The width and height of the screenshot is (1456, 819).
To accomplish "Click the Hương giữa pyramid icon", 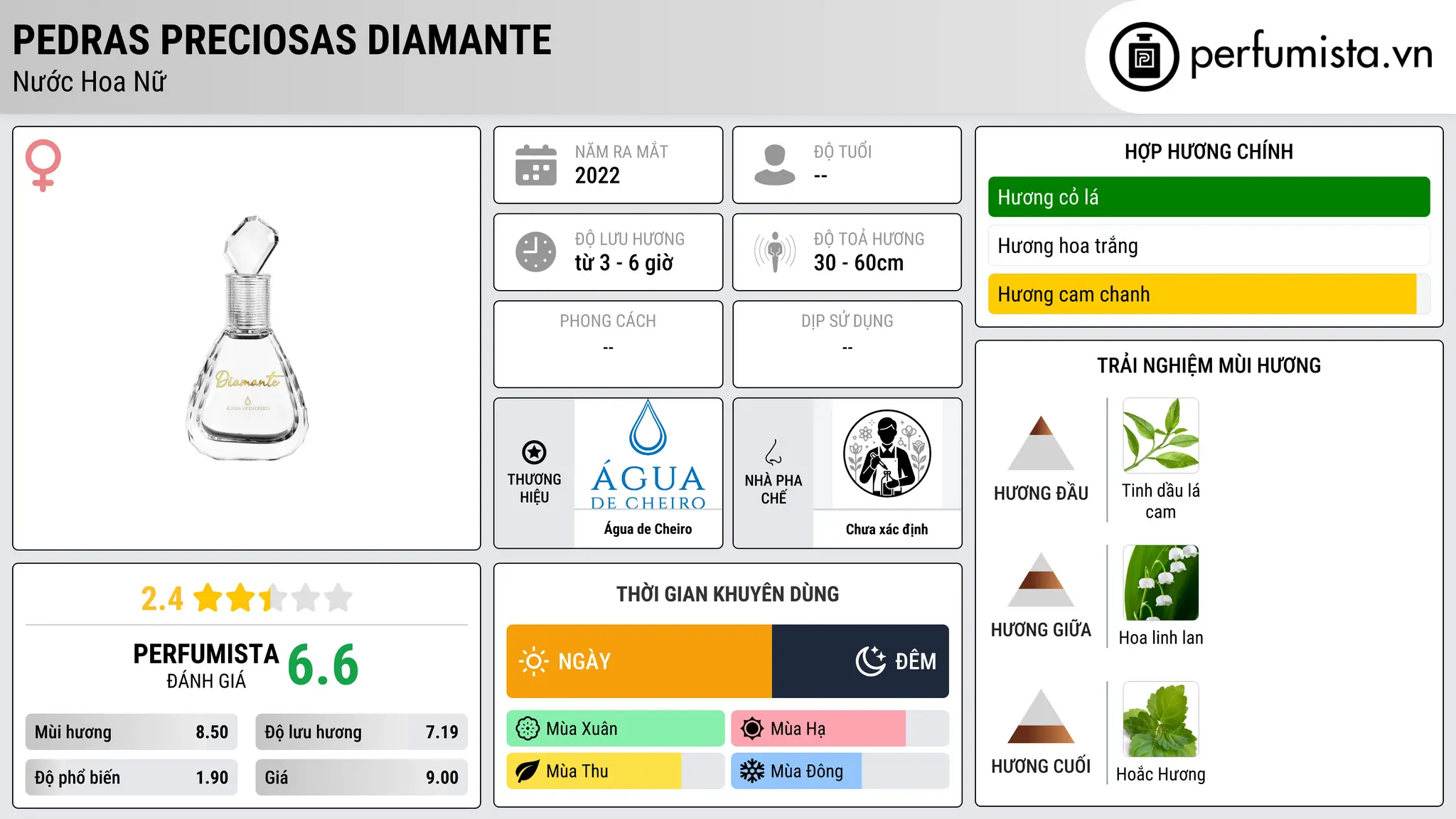I will [x=1041, y=579].
